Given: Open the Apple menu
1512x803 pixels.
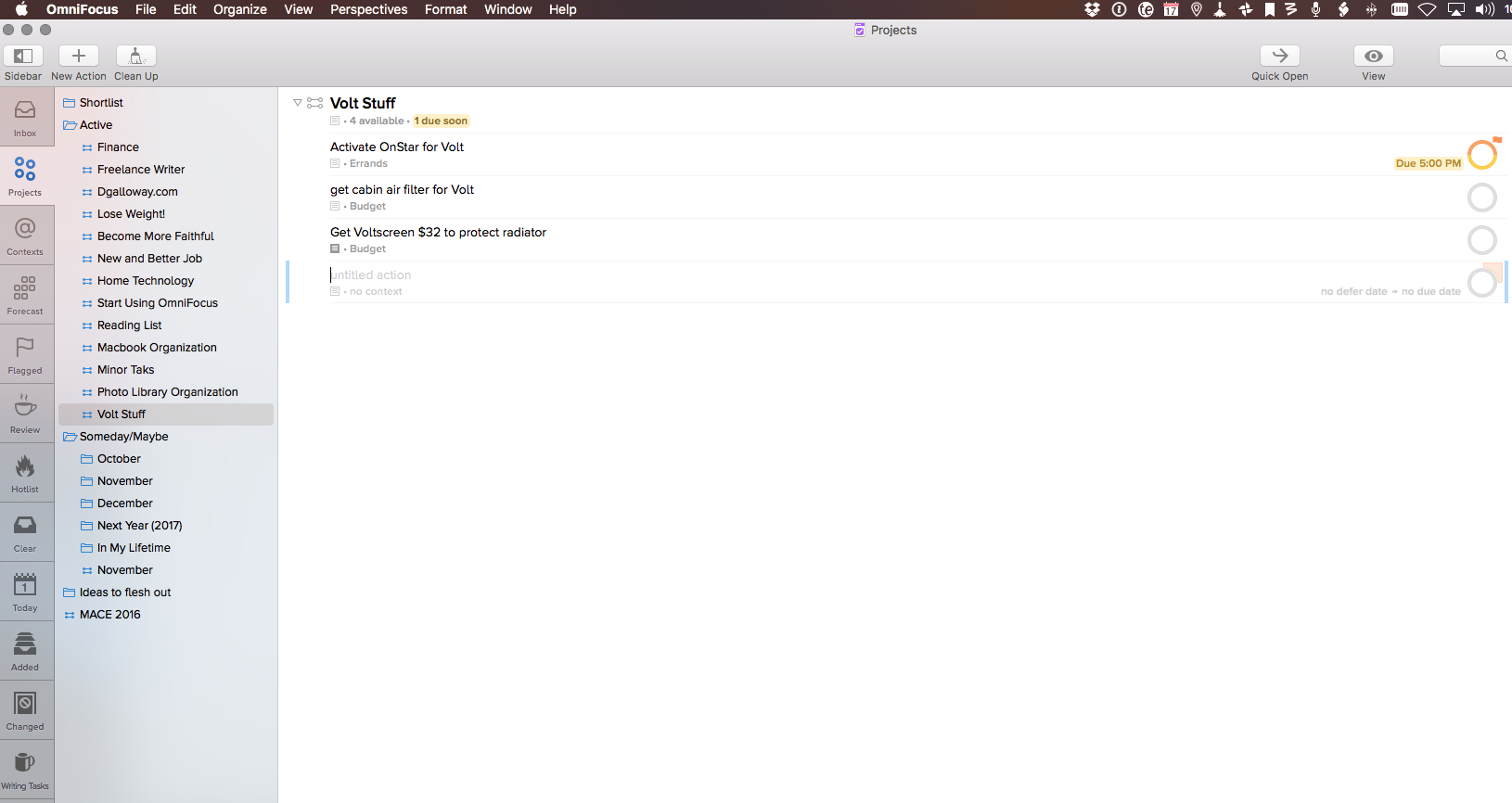Looking at the screenshot, I should (x=21, y=9).
